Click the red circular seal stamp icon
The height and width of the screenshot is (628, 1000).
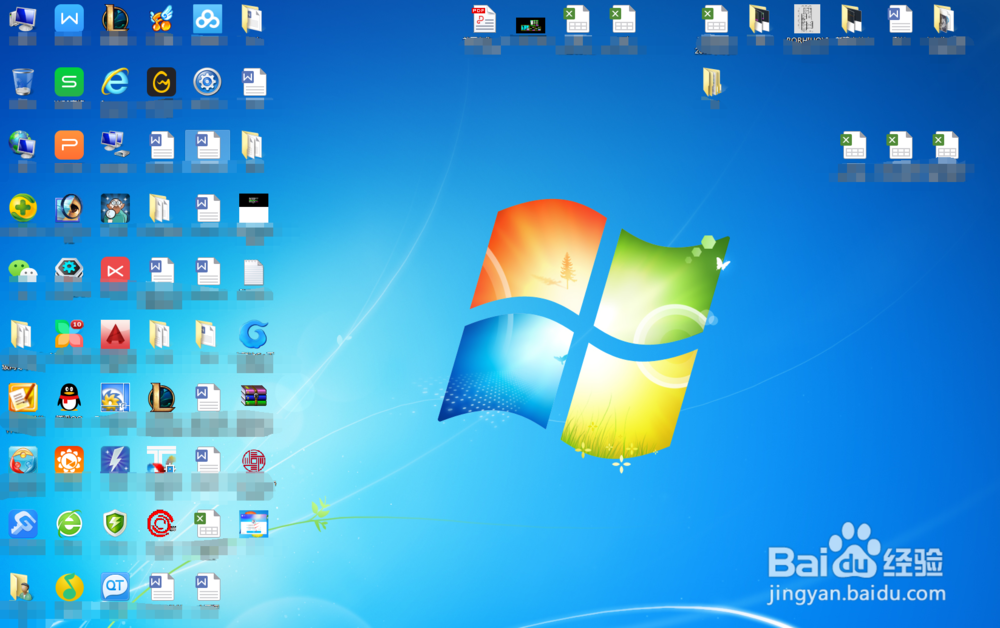click(x=253, y=460)
